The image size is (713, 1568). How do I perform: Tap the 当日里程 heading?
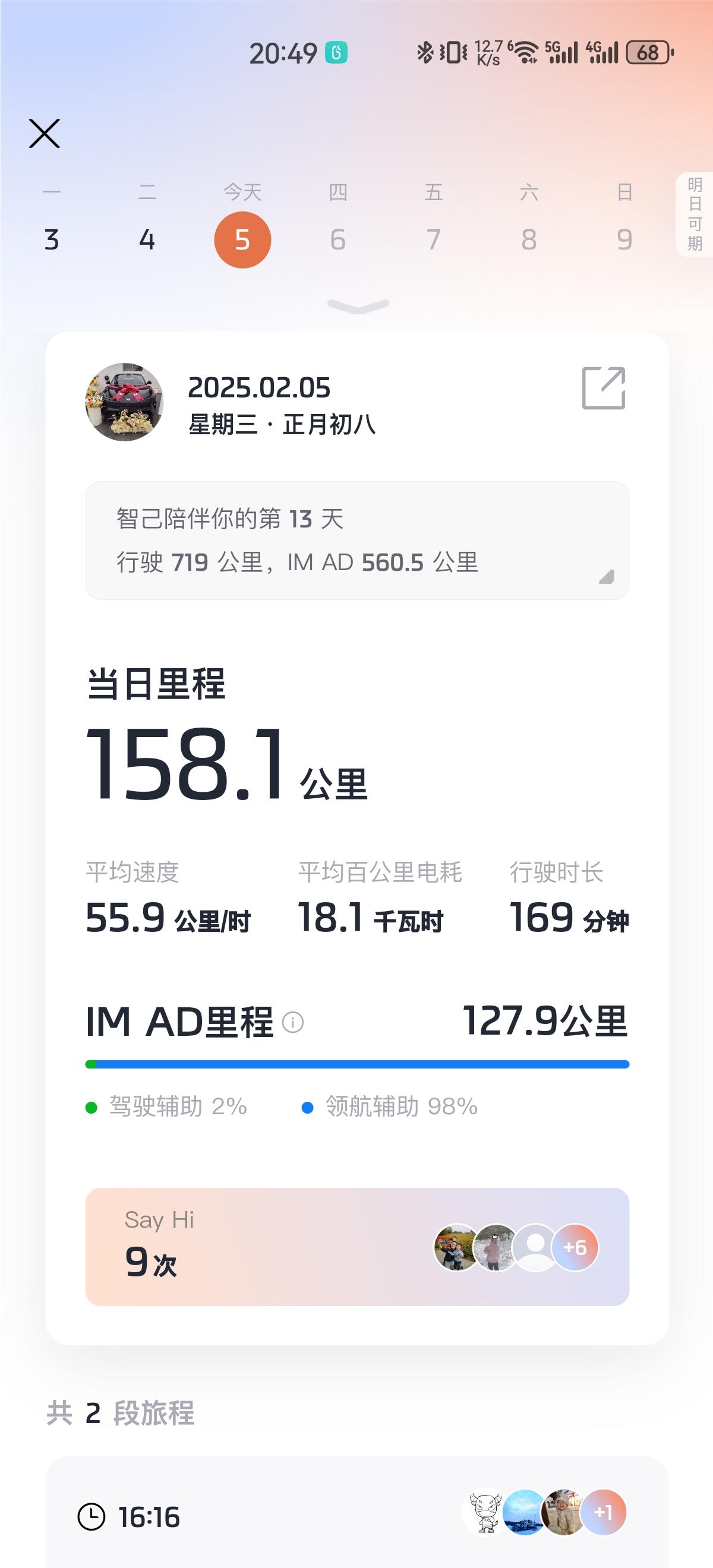[156, 683]
